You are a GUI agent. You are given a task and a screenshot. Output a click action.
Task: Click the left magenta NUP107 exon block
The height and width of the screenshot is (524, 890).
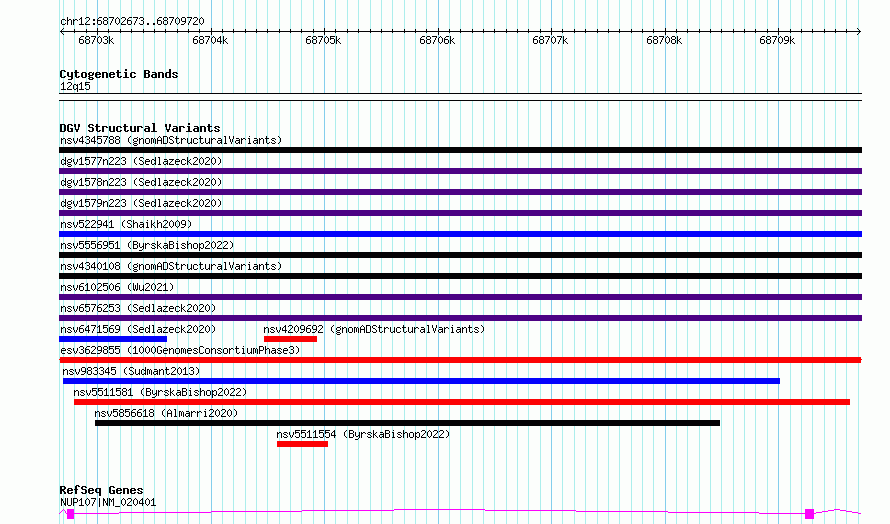click(x=70, y=514)
